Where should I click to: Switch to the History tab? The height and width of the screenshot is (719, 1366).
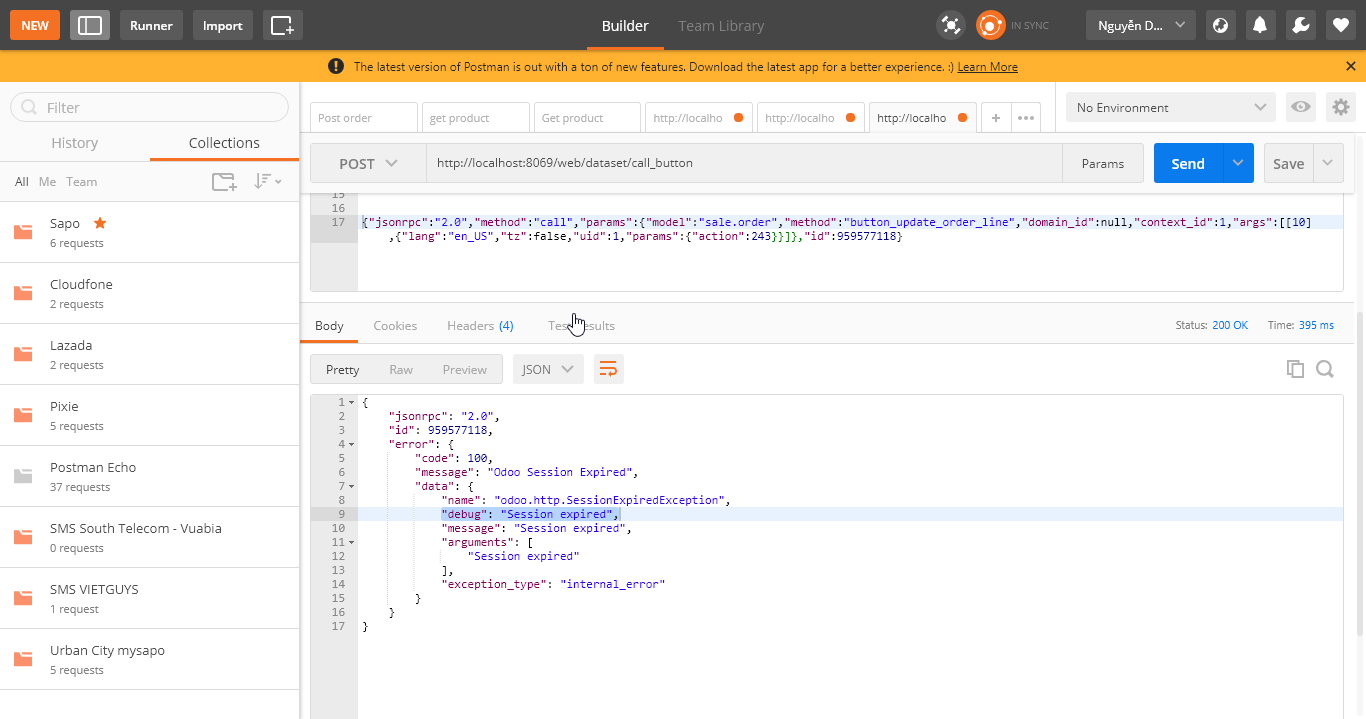point(75,143)
